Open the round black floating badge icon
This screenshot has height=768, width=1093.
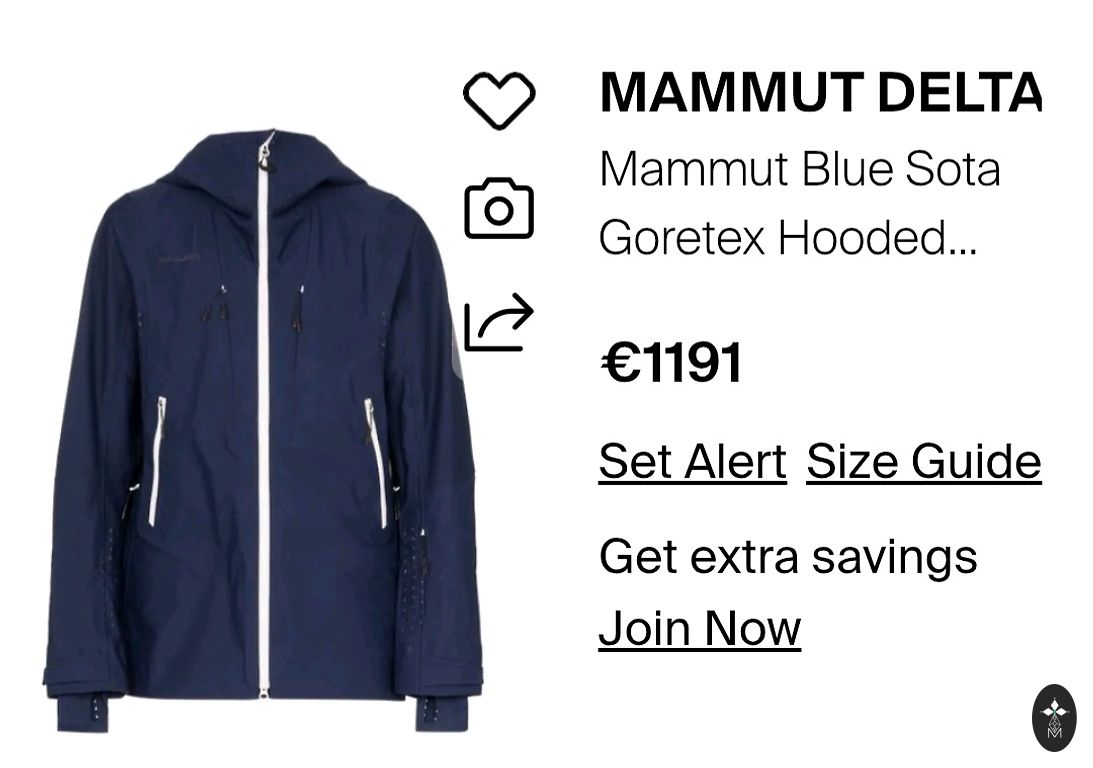[1054, 718]
